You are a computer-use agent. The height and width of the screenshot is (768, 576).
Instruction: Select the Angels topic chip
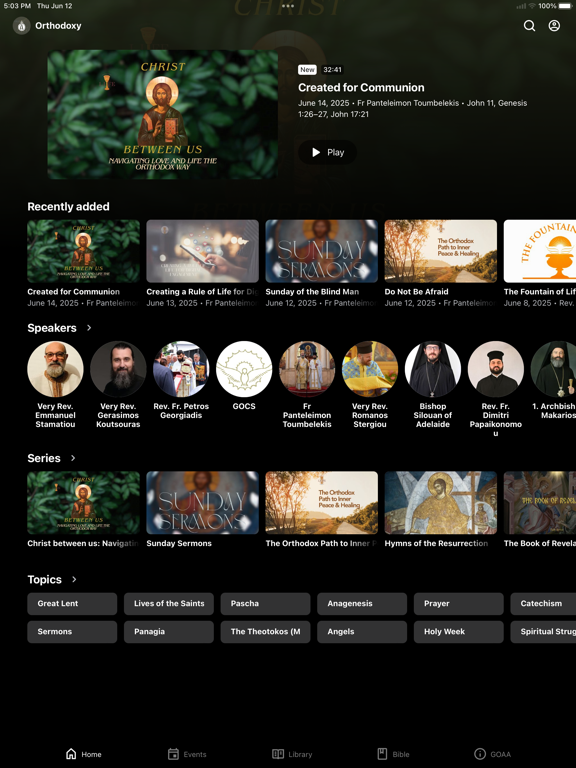tap(362, 632)
